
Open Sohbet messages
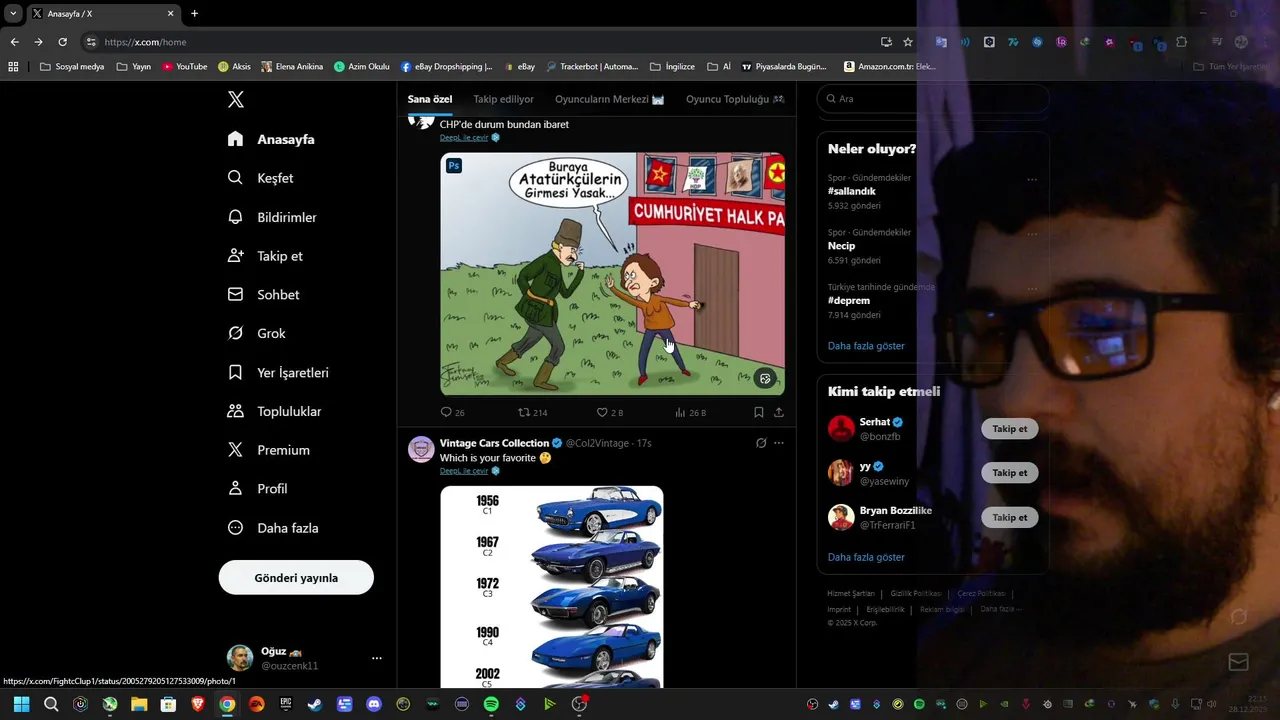click(x=263, y=295)
